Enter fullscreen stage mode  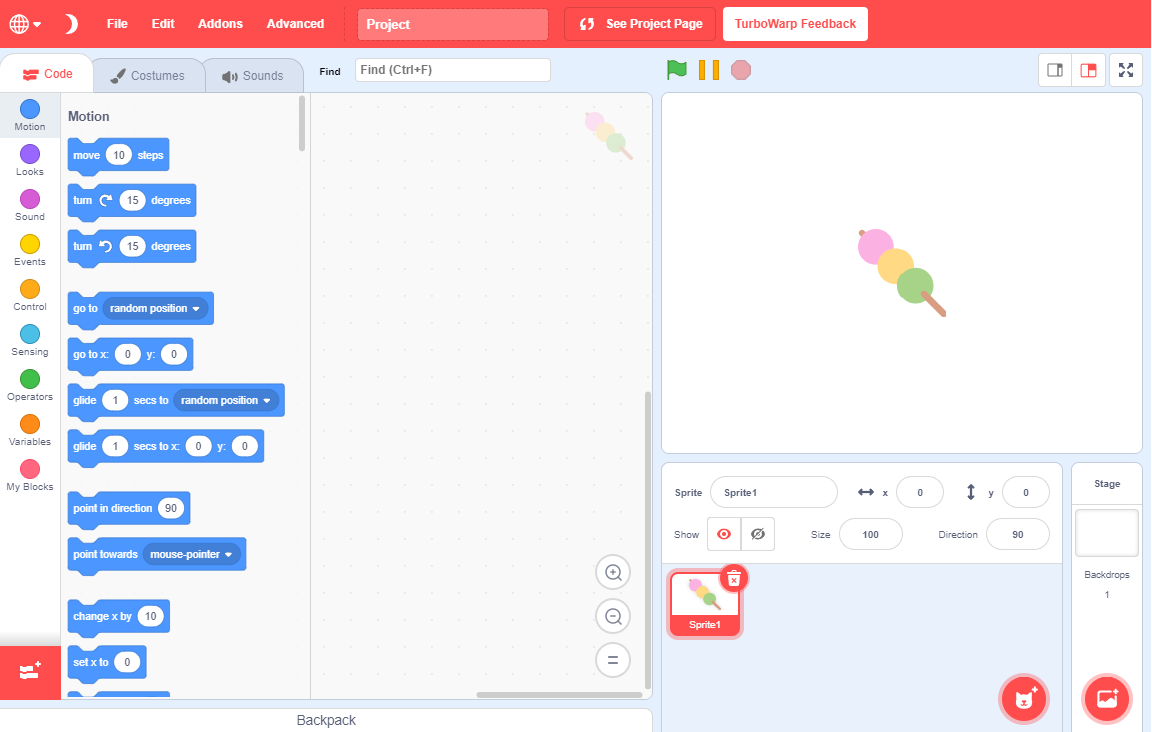point(1126,70)
